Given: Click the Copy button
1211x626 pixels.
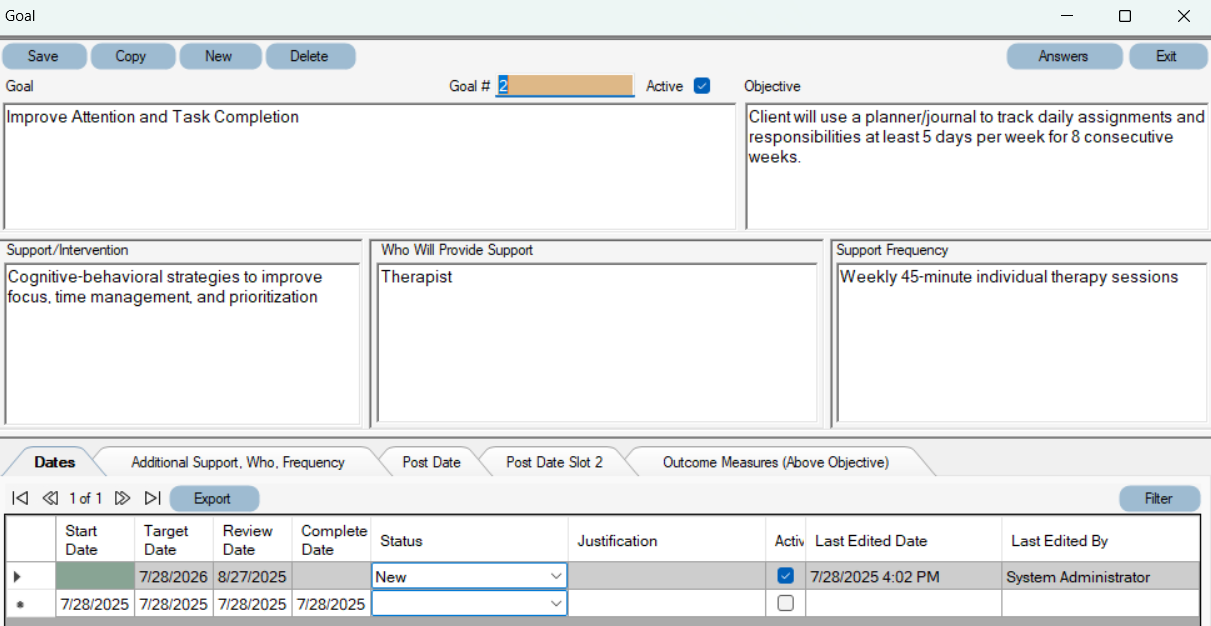Looking at the screenshot, I should (132, 56).
